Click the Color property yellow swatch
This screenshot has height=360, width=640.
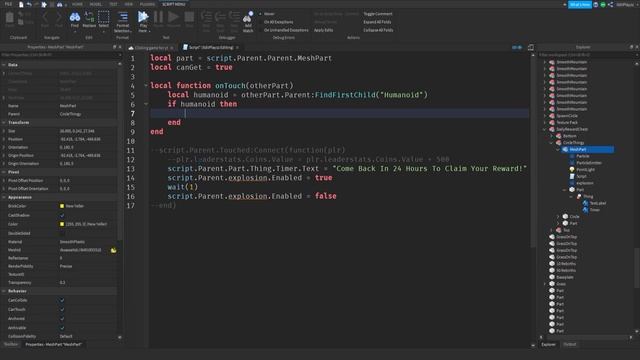click(62, 224)
